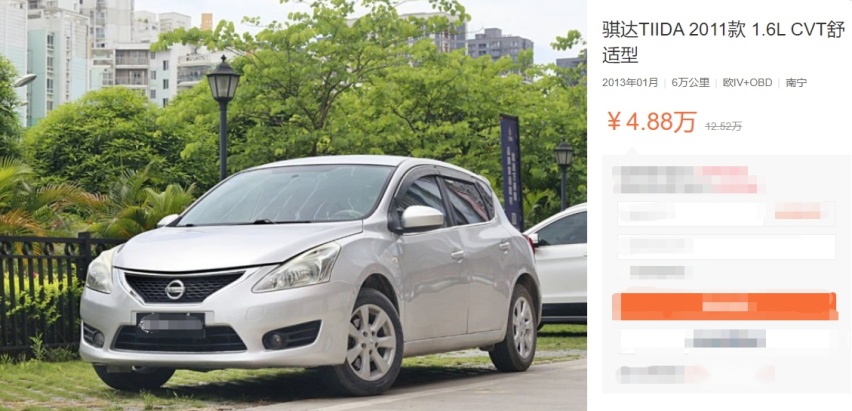The height and width of the screenshot is (411, 852).
Task: Click the 6万公里 mileage label
Action: pyautogui.click(x=690, y=83)
